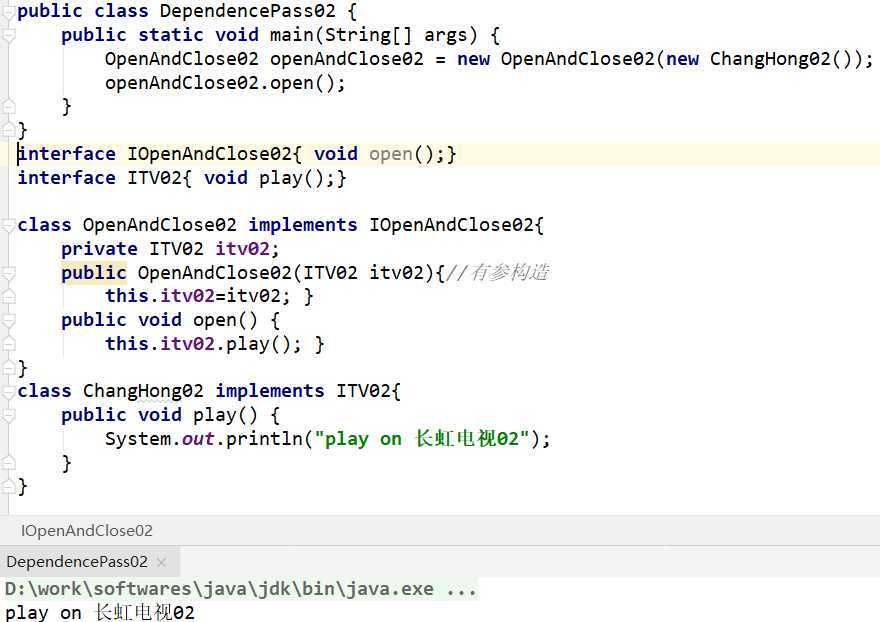Image resolution: width=880 pixels, height=622 pixels.
Task: Collapse the 'public void play()' method fold
Action: pyautogui.click(x=8, y=415)
